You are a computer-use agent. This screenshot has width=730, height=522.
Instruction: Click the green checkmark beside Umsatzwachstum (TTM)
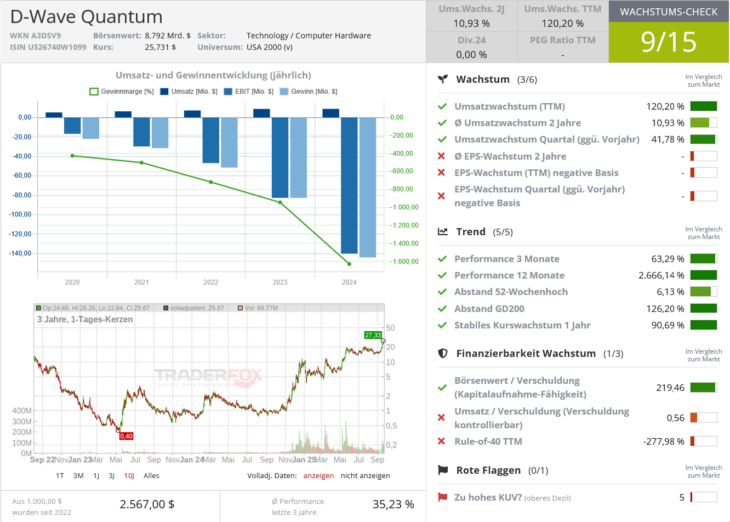[442, 107]
